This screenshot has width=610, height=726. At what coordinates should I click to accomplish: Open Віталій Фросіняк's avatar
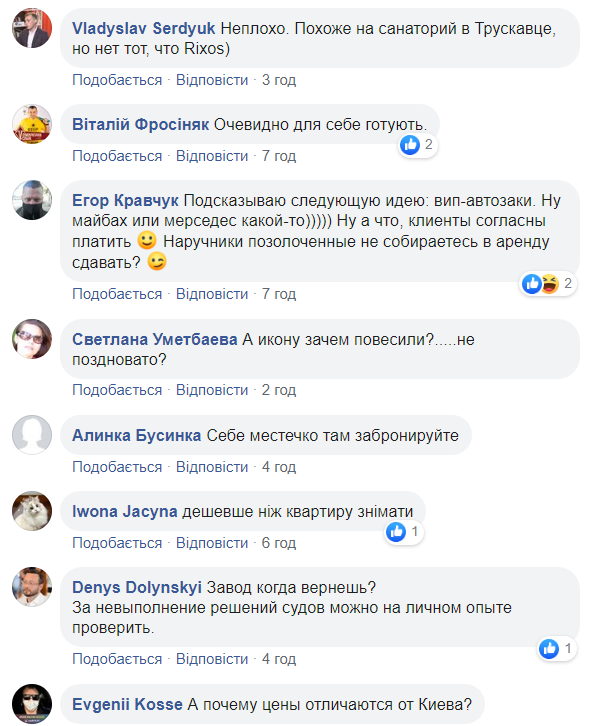coord(32,124)
